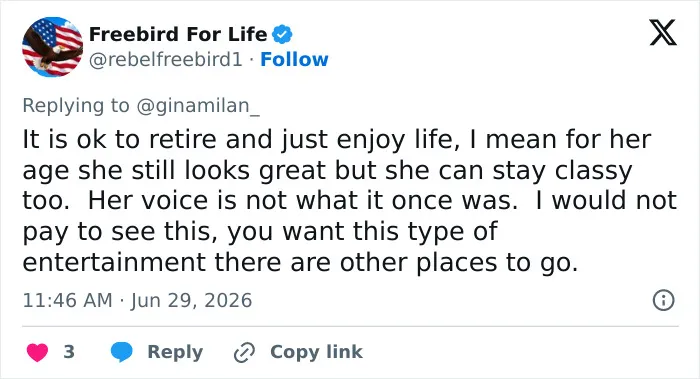
Task: Click the Jun 29, 2026 date
Action: [192, 300]
